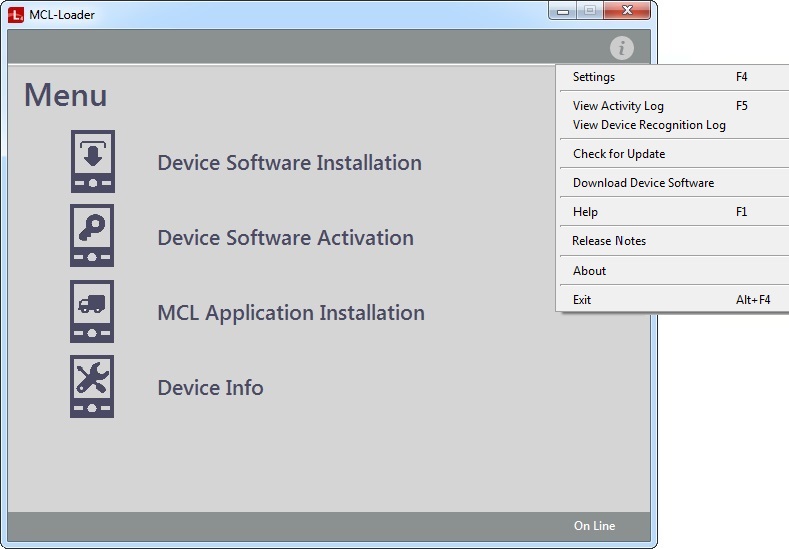This screenshot has height=549, width=789.
Task: Select Download Device Software menu item
Action: pos(674,183)
